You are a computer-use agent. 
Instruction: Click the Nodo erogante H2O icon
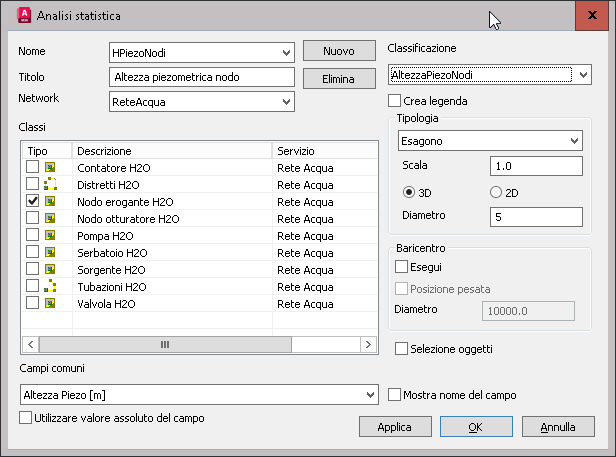click(x=49, y=202)
